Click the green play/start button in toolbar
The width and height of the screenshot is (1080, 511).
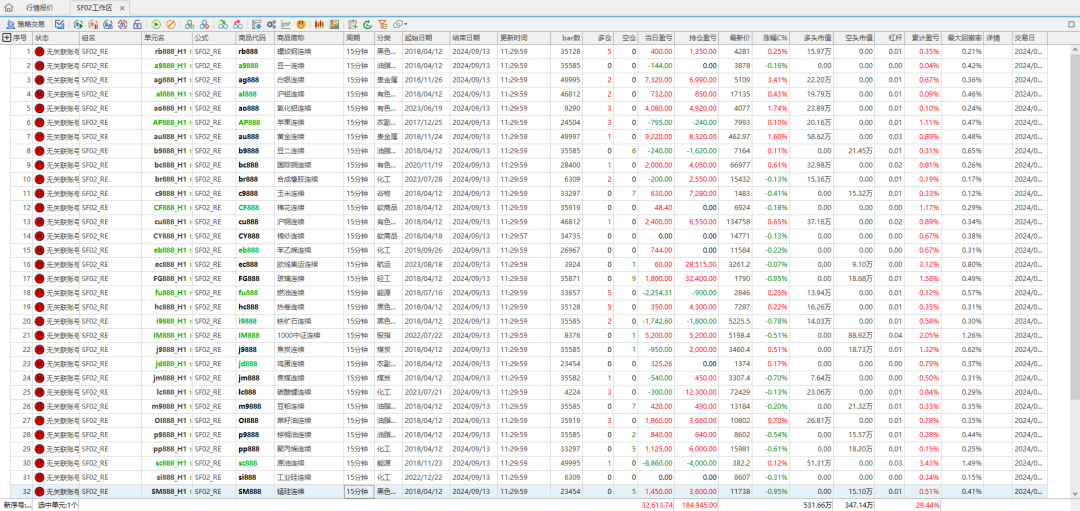[x=156, y=23]
